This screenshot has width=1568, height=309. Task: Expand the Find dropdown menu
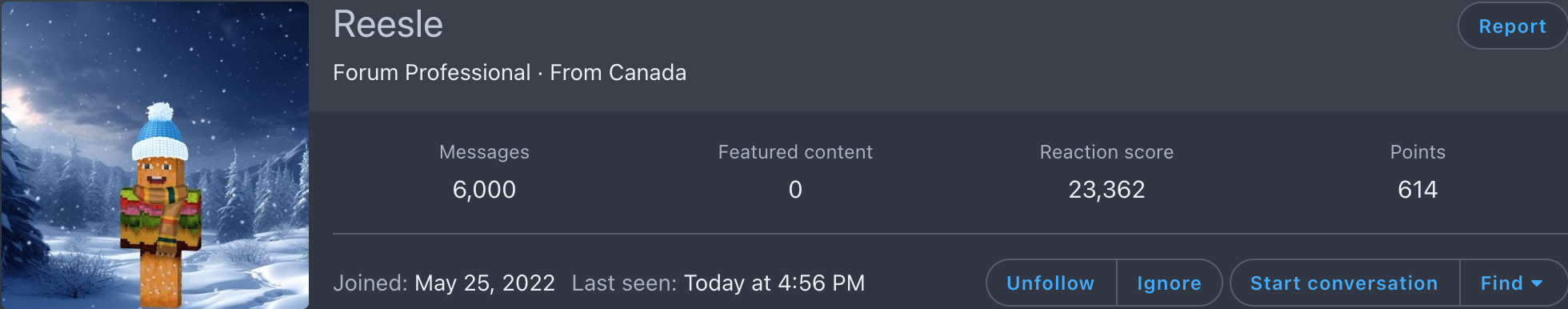pos(1511,283)
